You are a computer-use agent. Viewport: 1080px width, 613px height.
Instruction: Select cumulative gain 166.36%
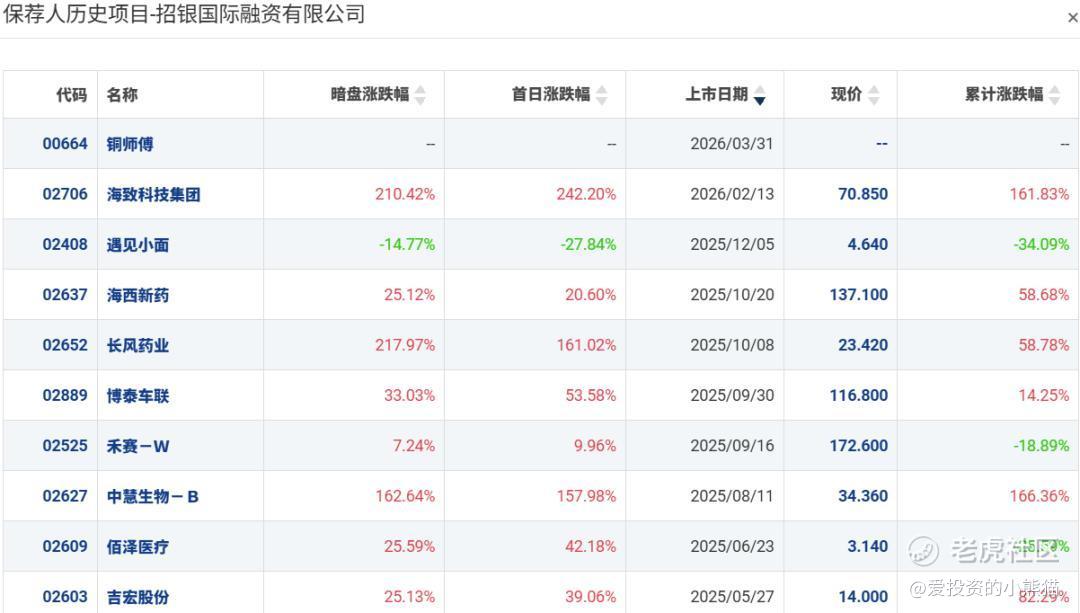pyautogui.click(x=1039, y=496)
